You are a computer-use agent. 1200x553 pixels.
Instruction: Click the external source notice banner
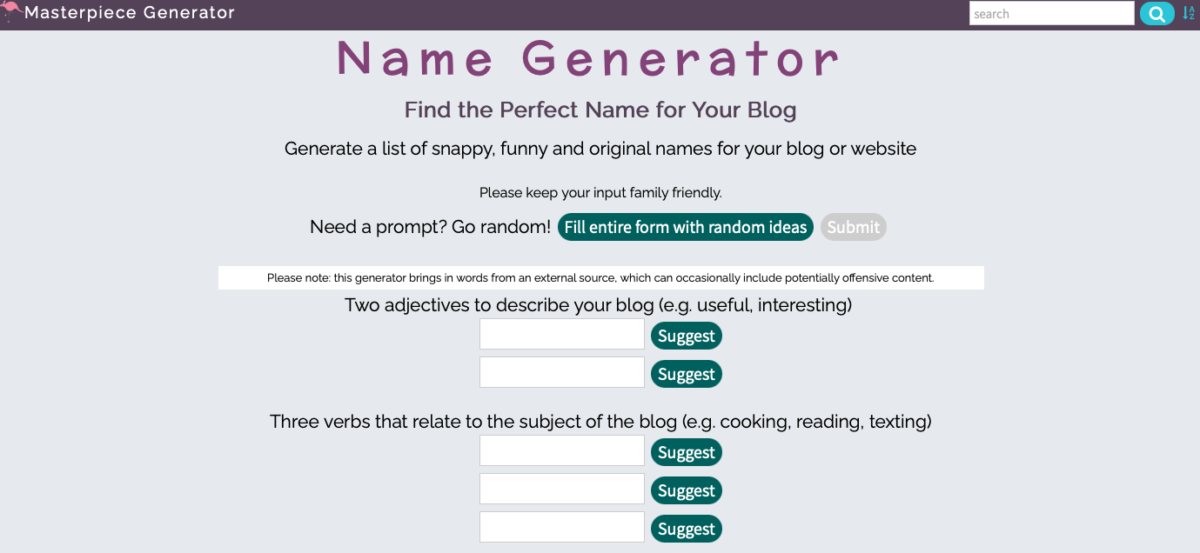(600, 278)
